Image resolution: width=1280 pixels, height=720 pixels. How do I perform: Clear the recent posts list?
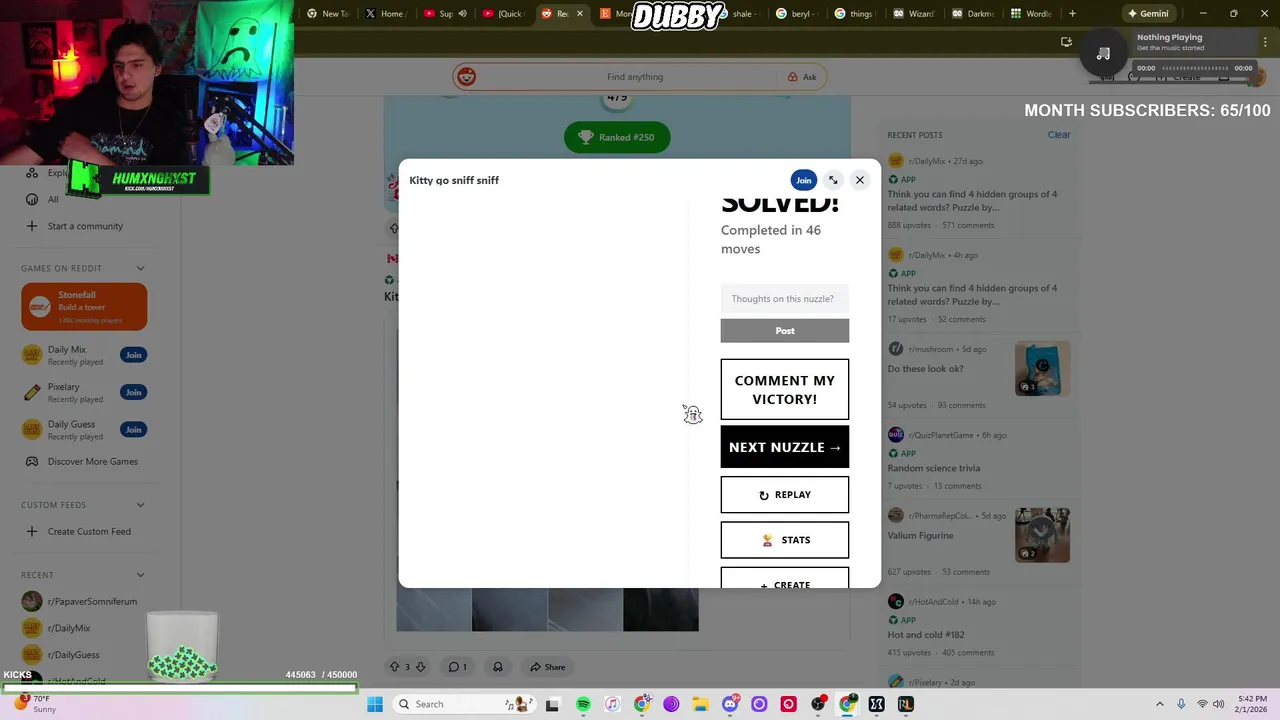click(x=1059, y=135)
